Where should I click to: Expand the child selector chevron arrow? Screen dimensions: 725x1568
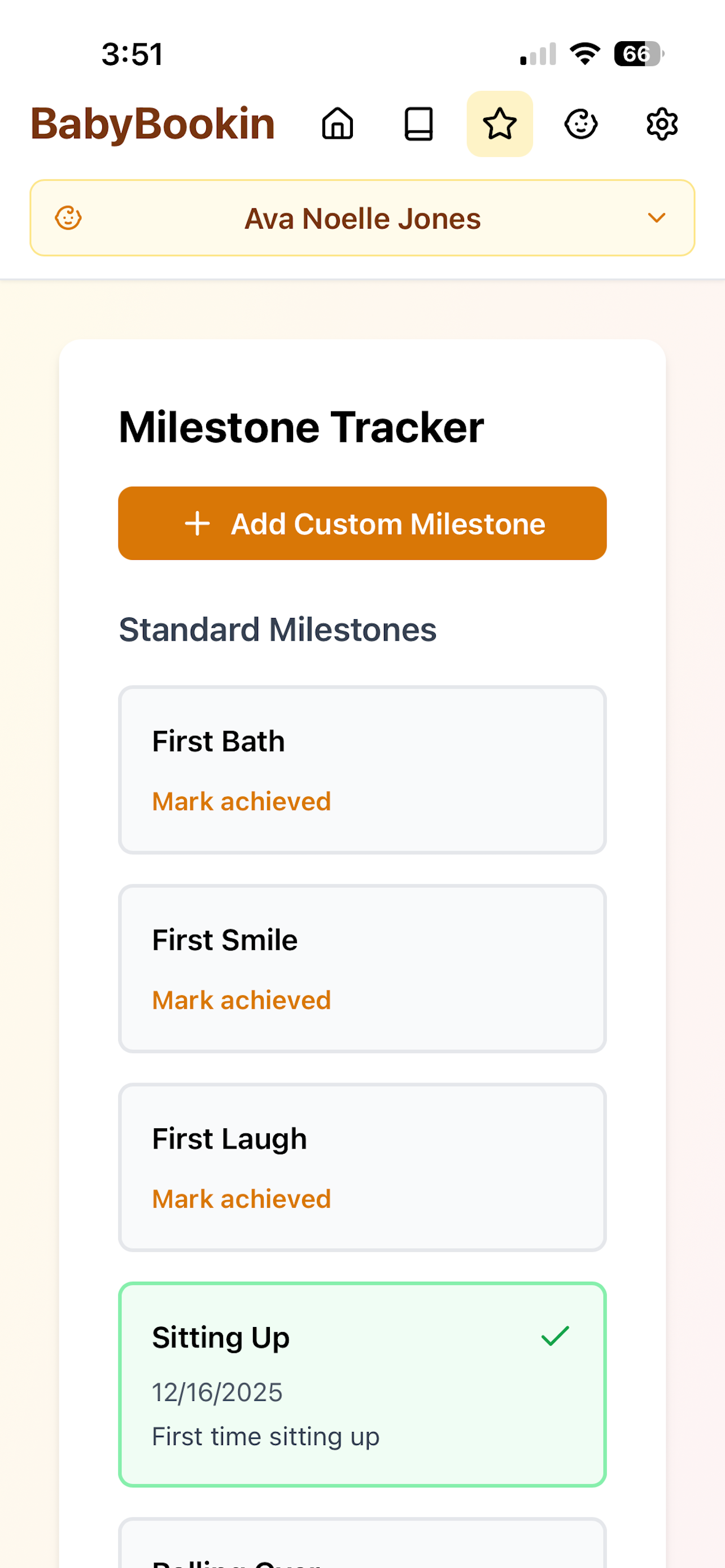pyautogui.click(x=656, y=218)
